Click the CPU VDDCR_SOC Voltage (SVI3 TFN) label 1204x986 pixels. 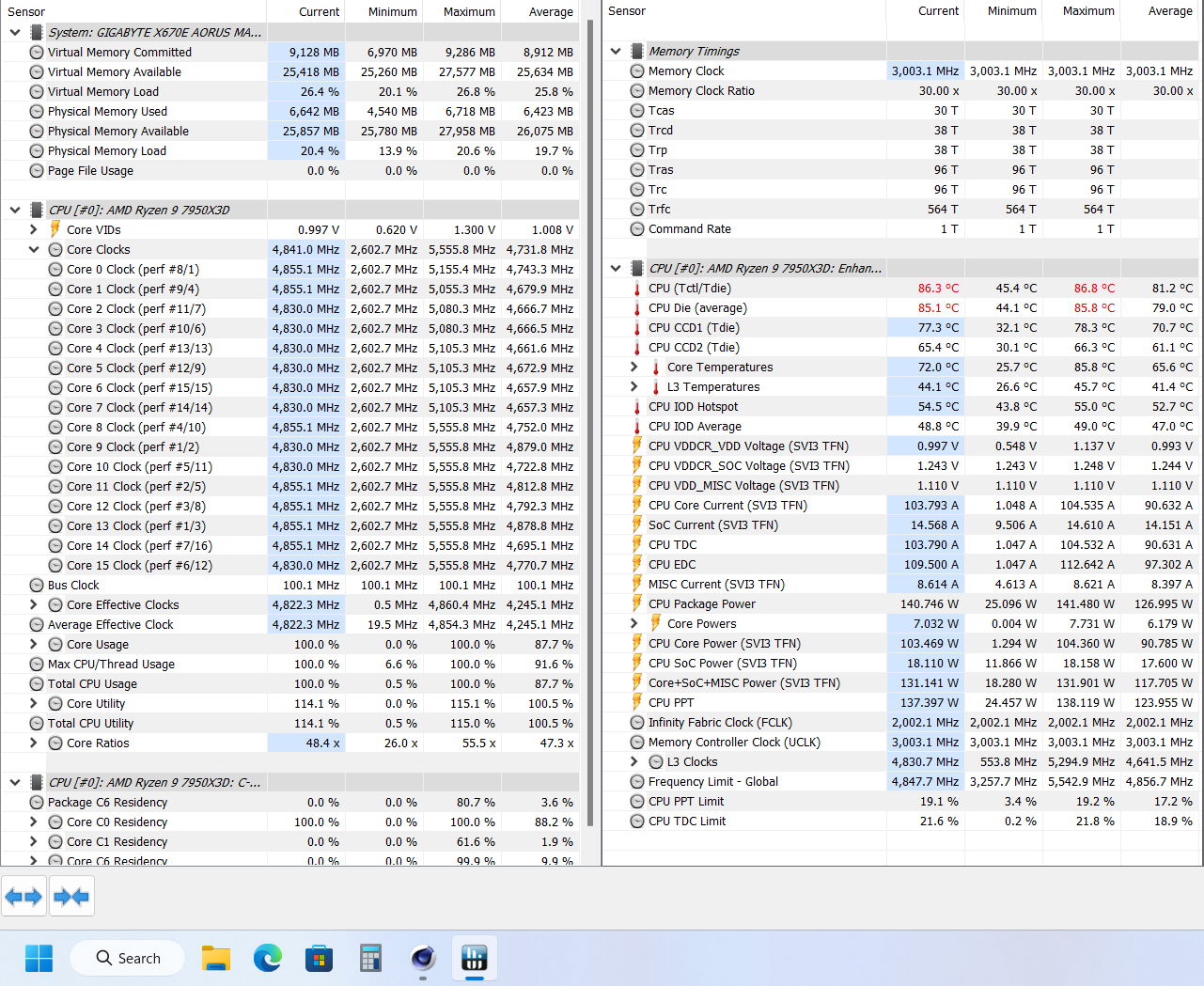749,466
